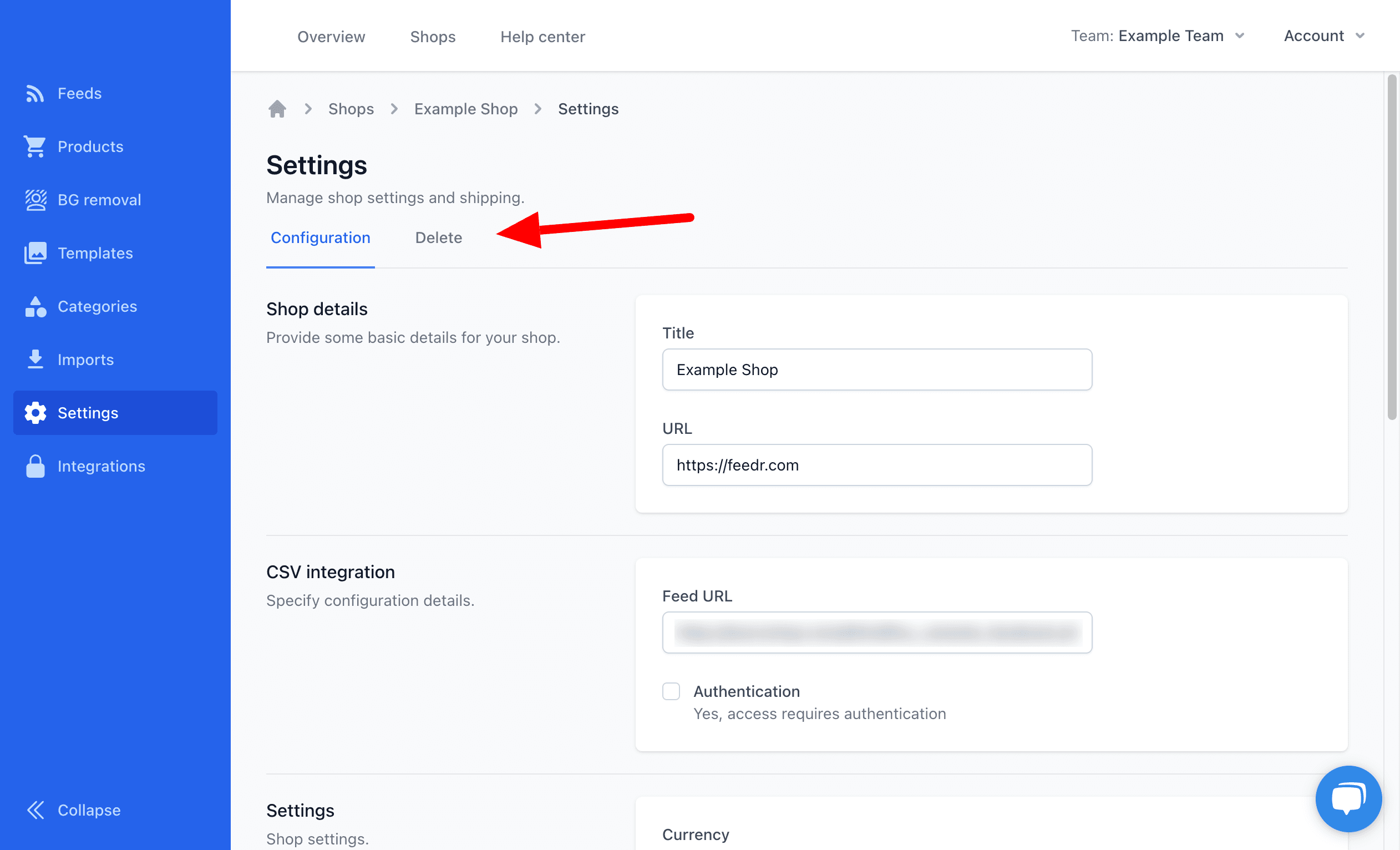Screen dimensions: 1400x850
Task: Open Products via the shopping cart icon
Action: click(x=34, y=146)
